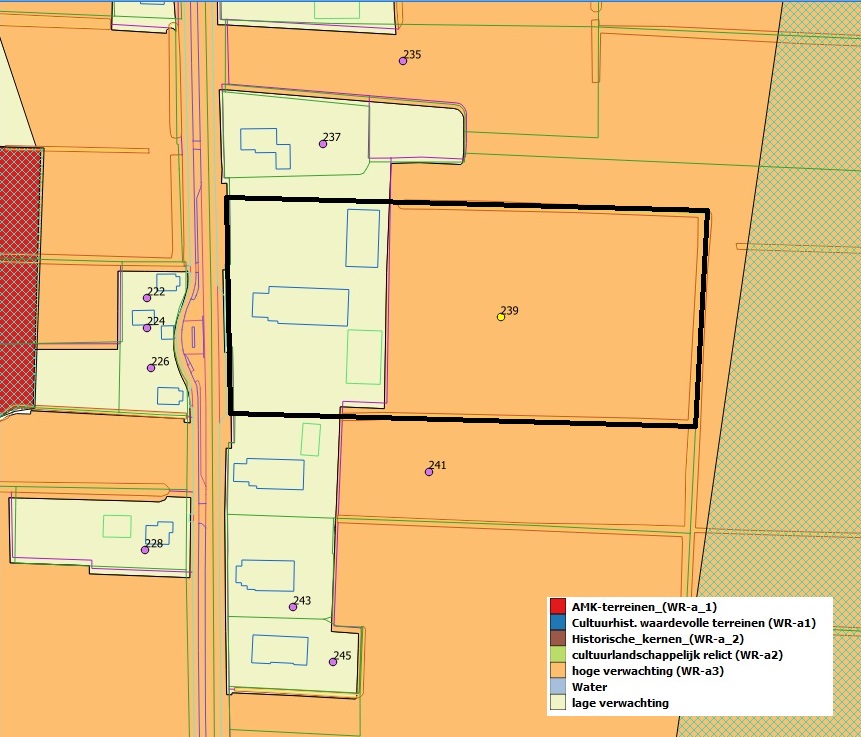
Task: Select the purple marker at address 245
Action: coord(333,662)
